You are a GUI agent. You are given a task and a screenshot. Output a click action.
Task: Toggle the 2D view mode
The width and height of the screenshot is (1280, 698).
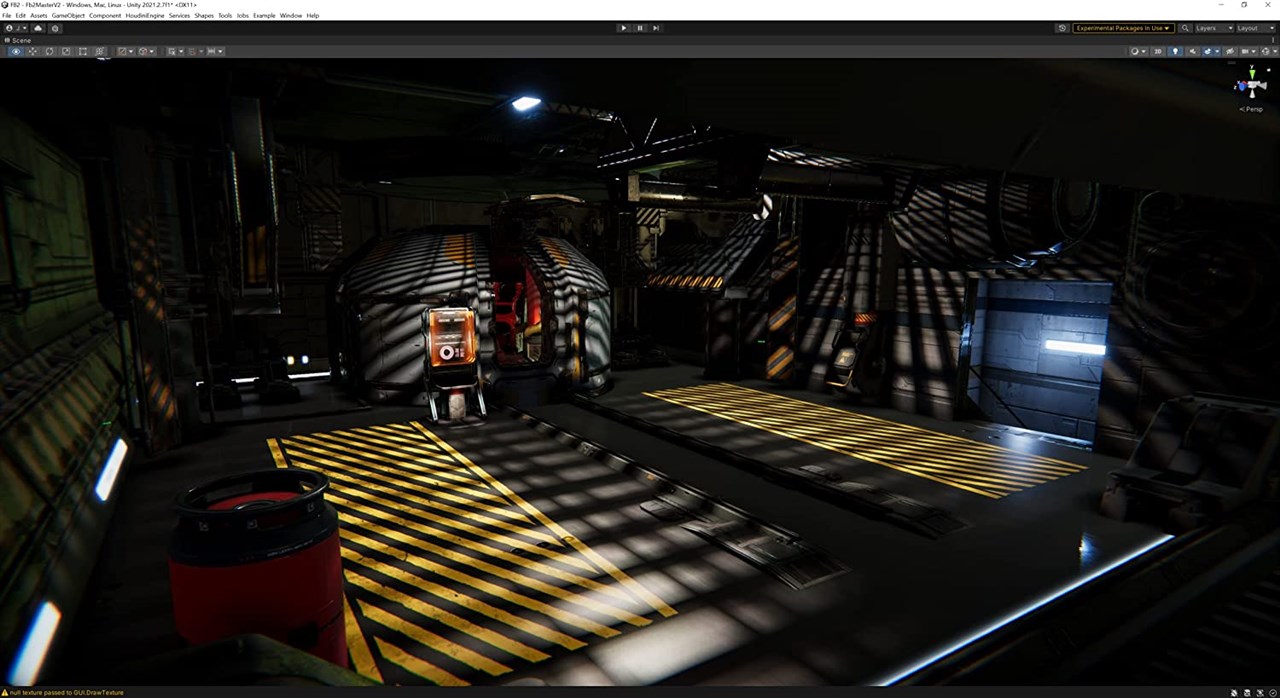pos(1158,51)
